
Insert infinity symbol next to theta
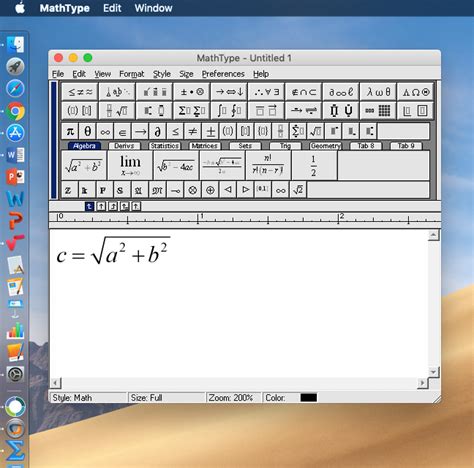coord(105,131)
